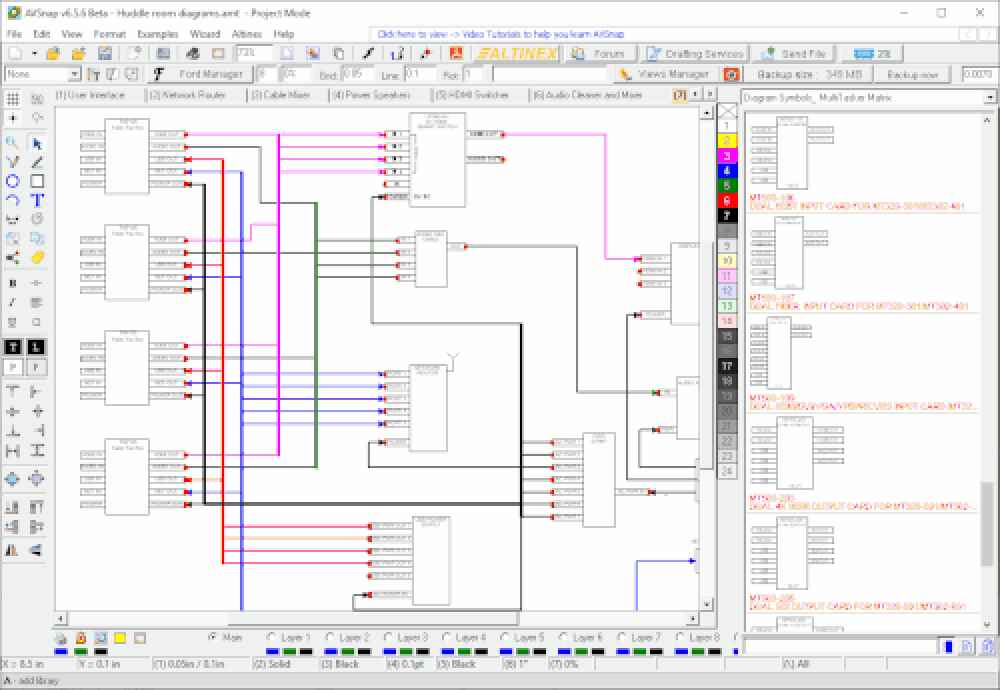Click the yellow square icon below the canvas

pos(120,638)
